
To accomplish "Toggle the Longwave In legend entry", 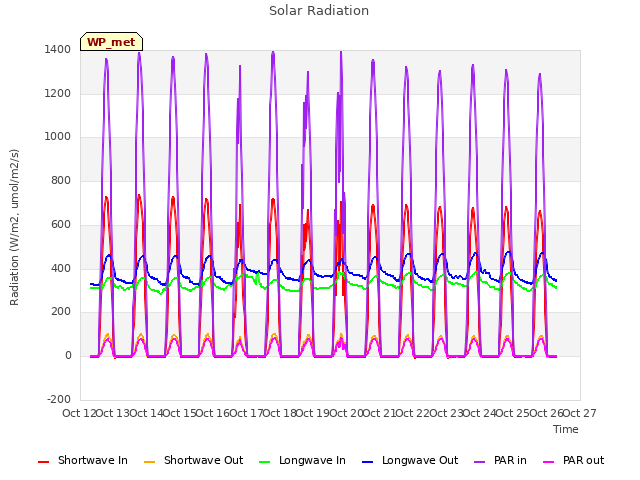I will click(302, 460).
